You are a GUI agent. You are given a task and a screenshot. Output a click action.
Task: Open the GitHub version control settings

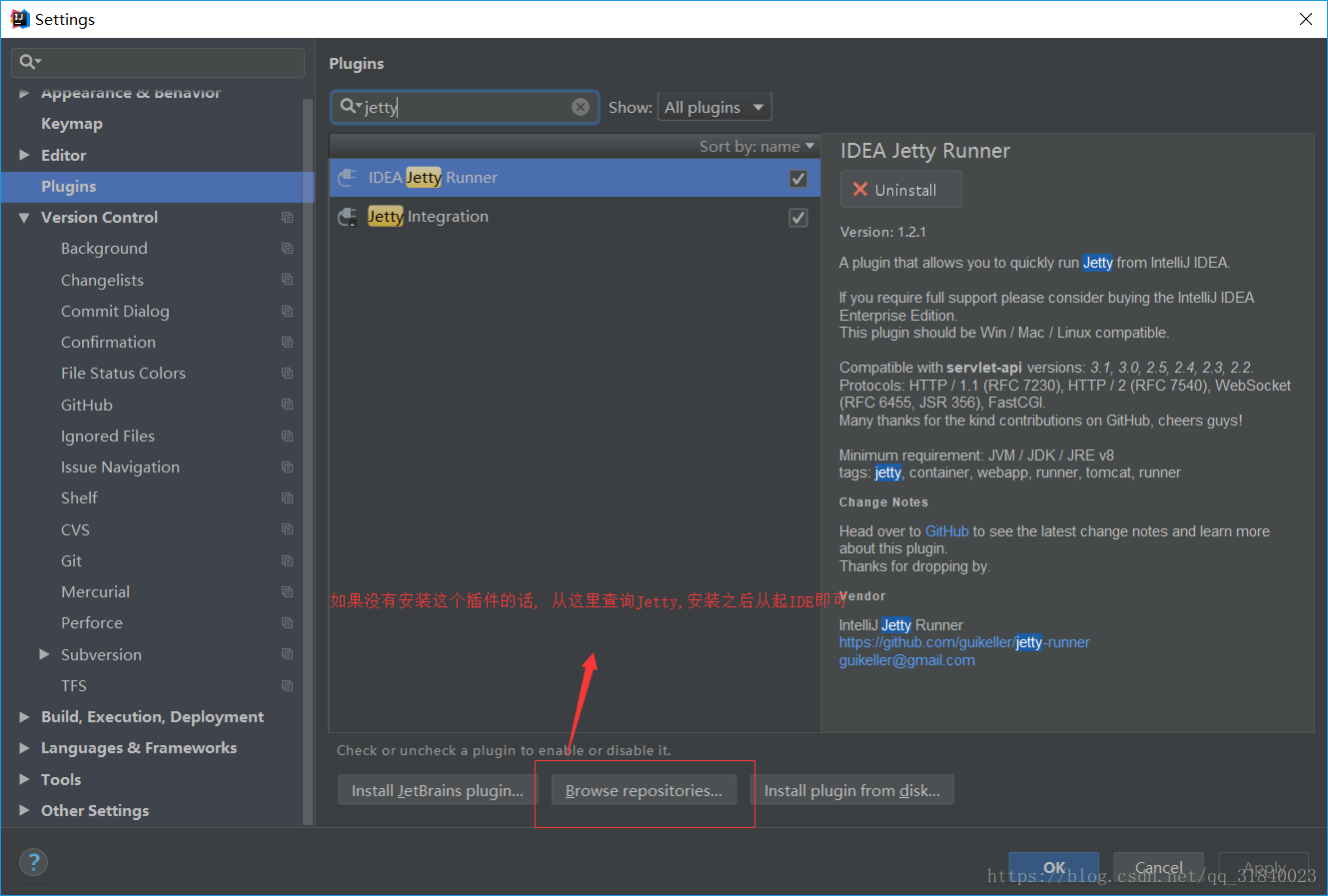[87, 405]
